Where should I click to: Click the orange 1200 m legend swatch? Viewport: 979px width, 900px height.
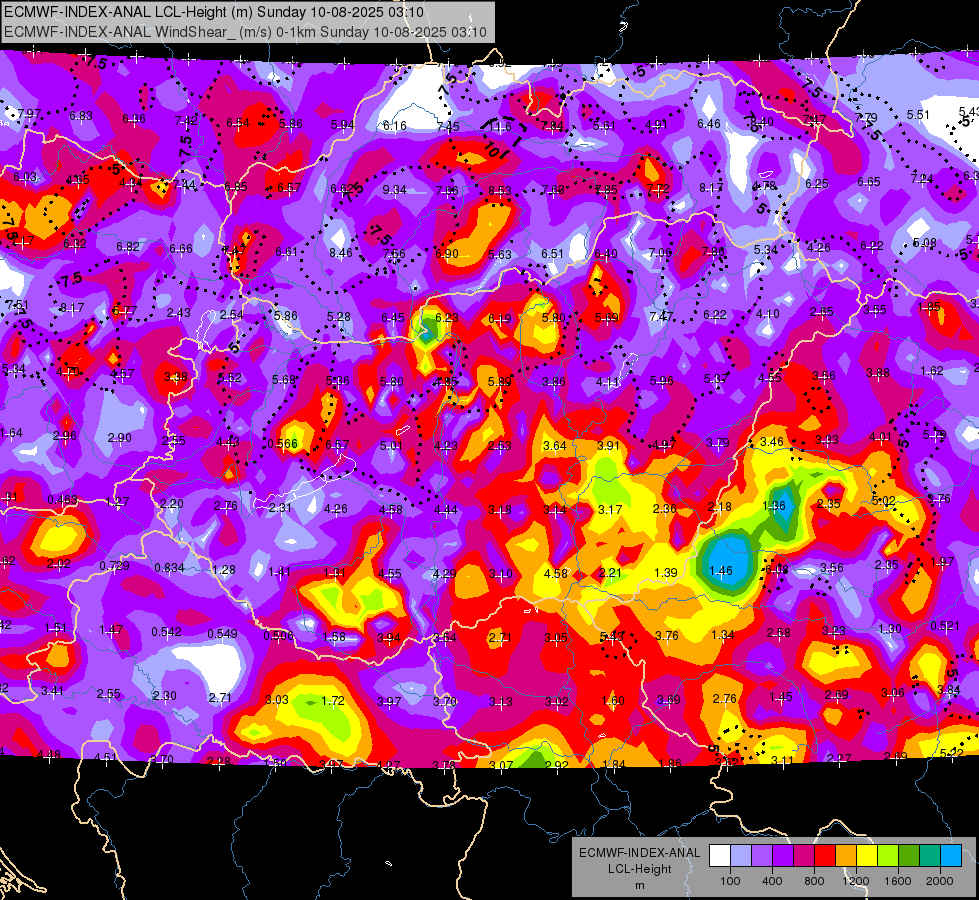pyautogui.click(x=846, y=855)
